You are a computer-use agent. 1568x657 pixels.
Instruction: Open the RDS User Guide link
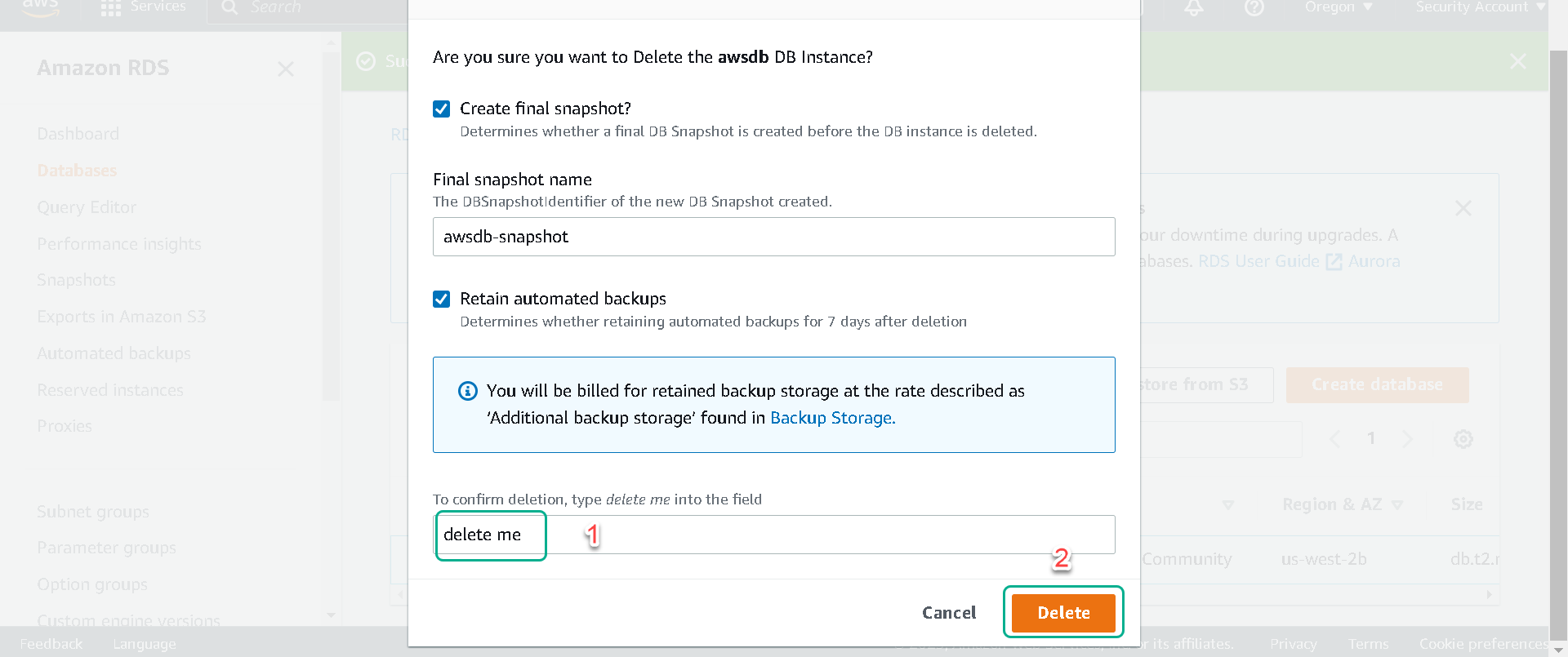coord(1269,261)
